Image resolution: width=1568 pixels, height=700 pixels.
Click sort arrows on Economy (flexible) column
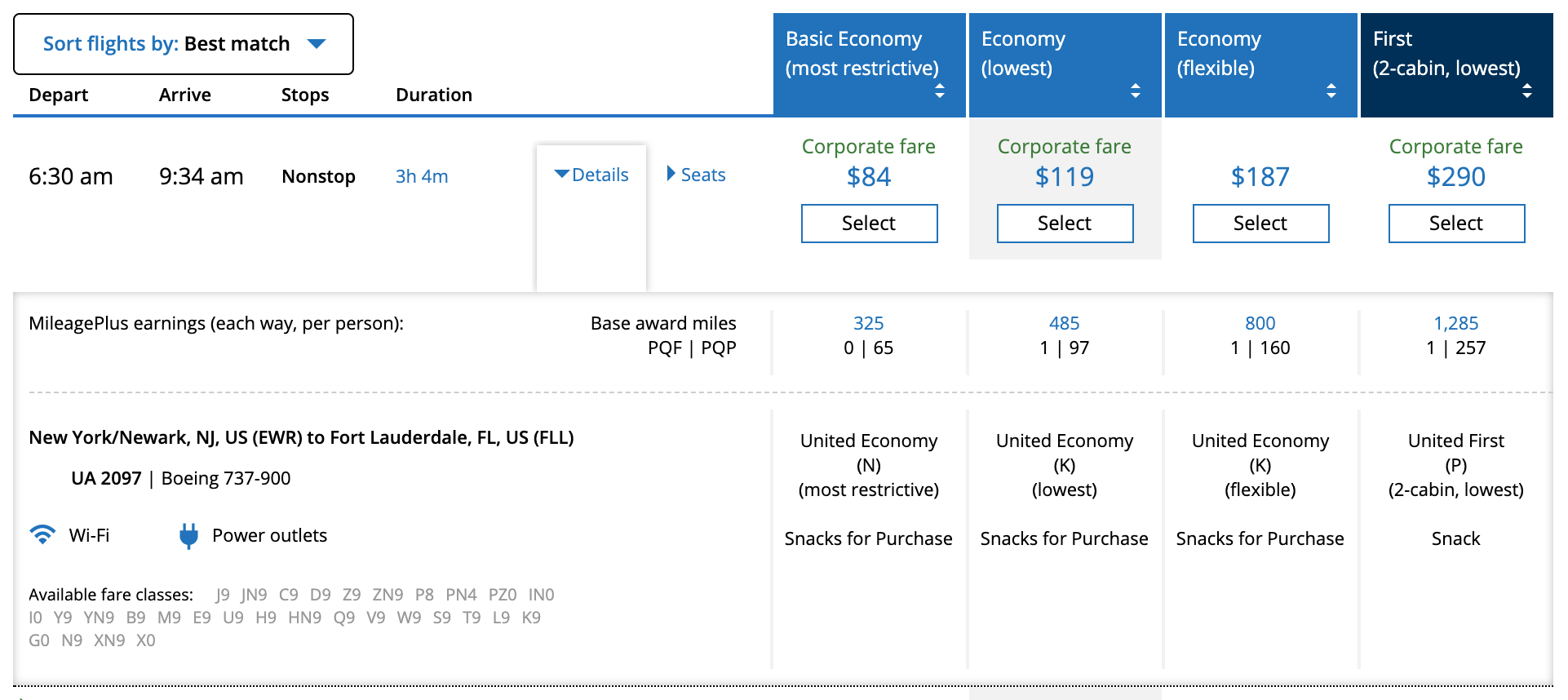(1331, 91)
